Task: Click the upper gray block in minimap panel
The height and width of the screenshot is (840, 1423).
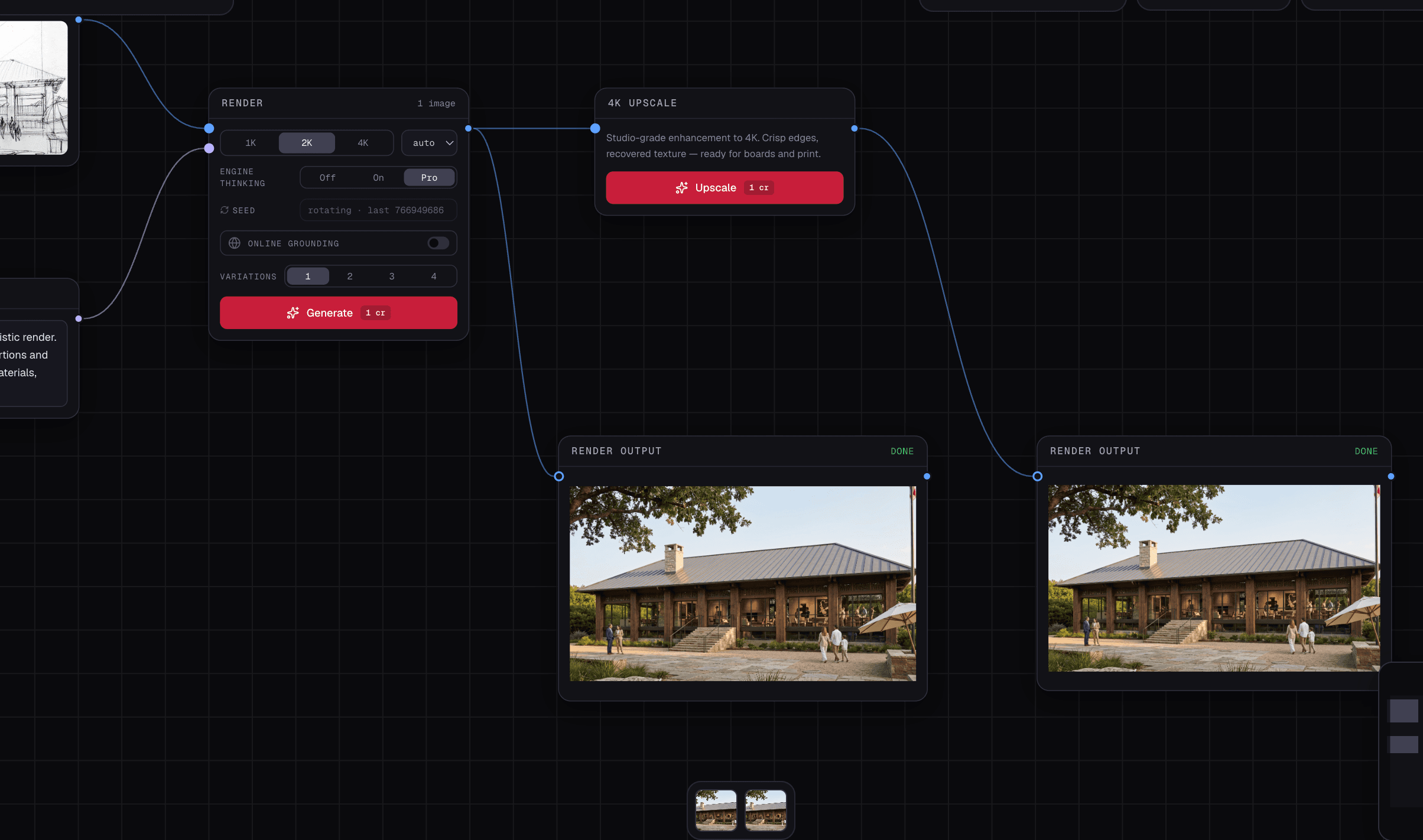Action: [1404, 711]
